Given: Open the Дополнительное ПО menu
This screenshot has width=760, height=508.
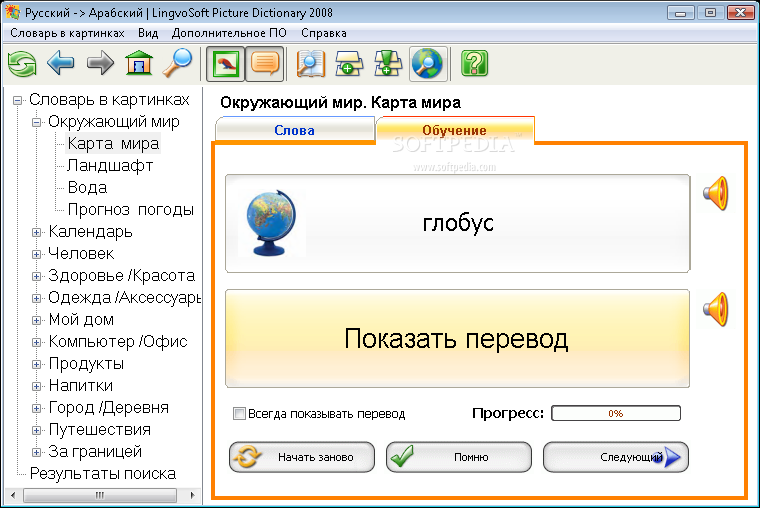Looking at the screenshot, I should point(229,33).
